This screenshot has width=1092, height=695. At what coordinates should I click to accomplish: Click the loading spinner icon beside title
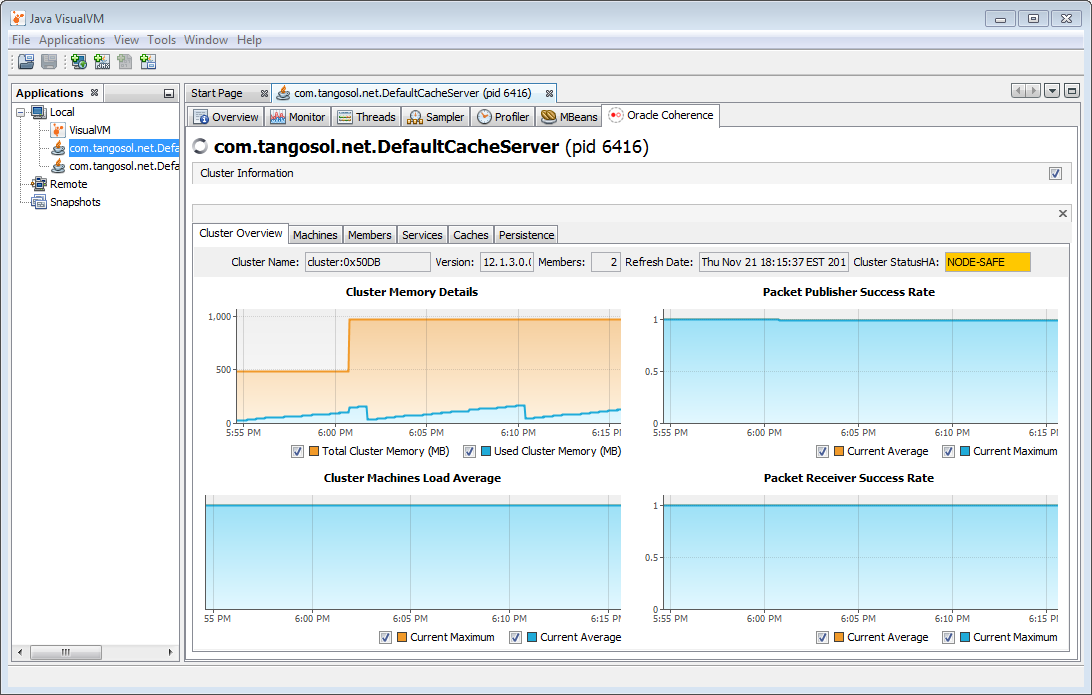[x=200, y=146]
